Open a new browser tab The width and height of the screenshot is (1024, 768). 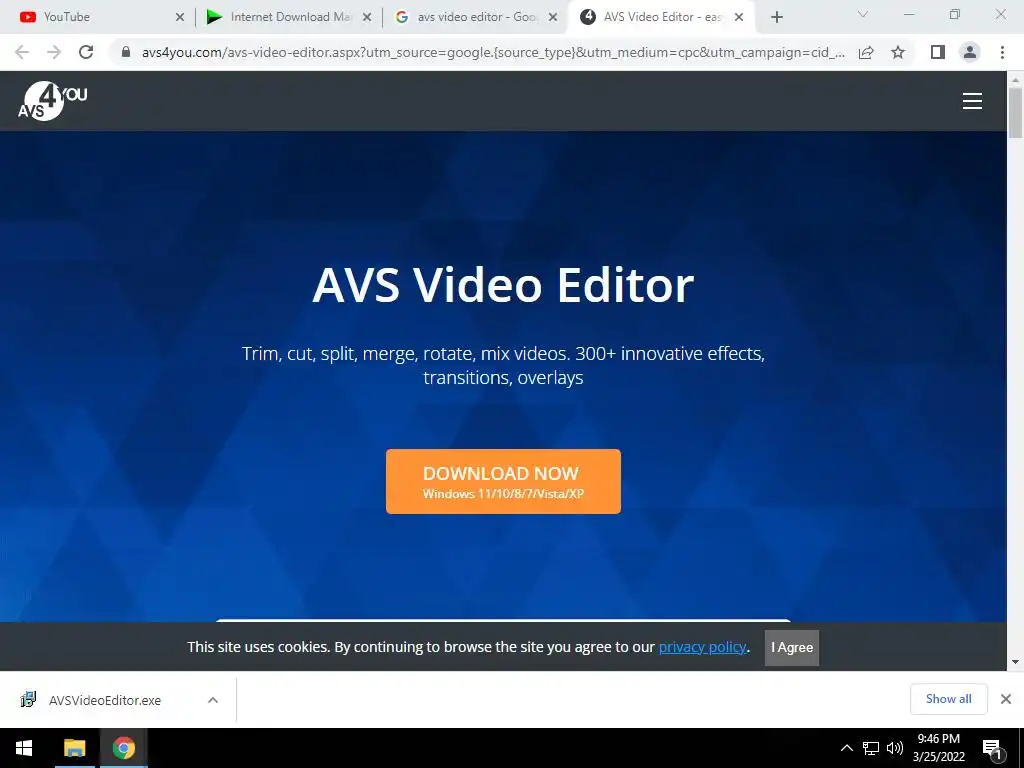(776, 18)
